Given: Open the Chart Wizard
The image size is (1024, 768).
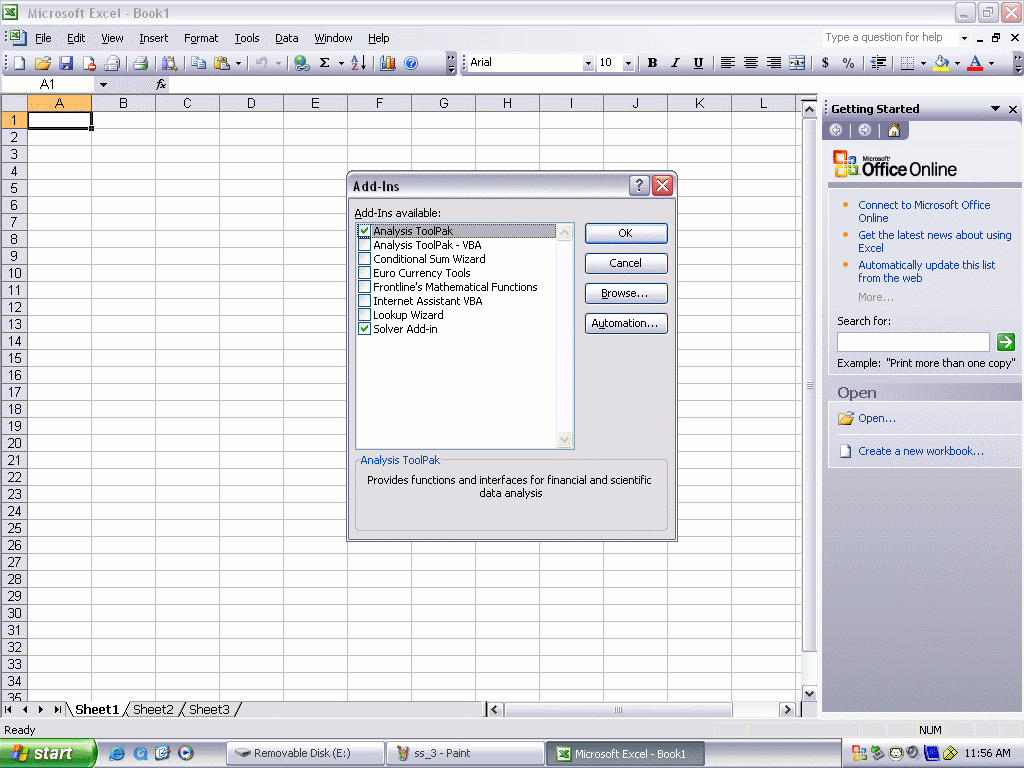Looking at the screenshot, I should (388, 63).
